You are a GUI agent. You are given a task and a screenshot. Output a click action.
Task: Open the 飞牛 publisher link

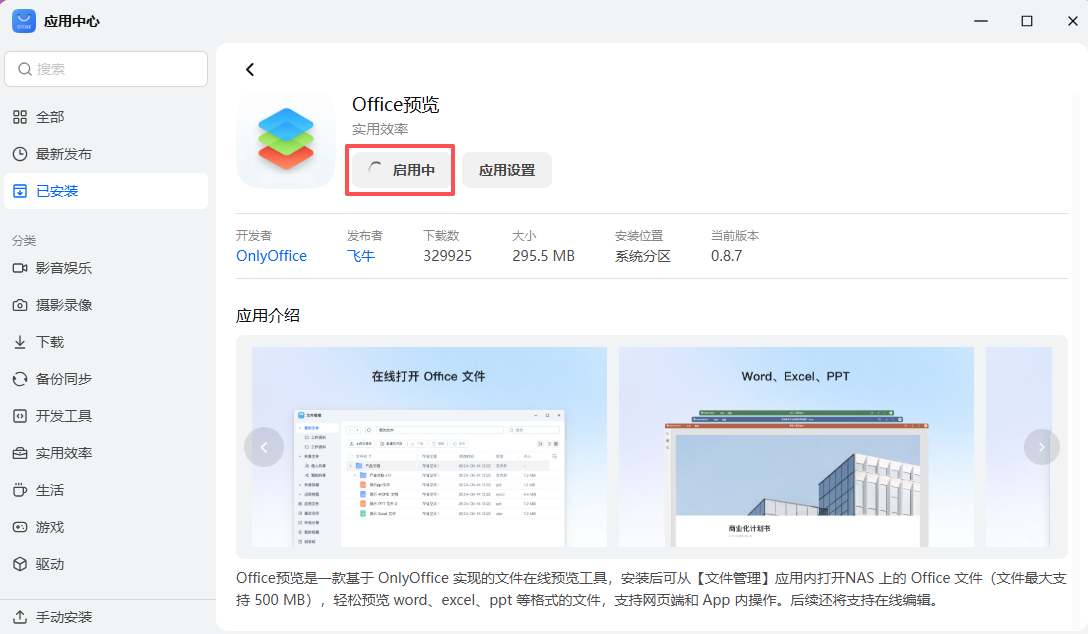(361, 256)
